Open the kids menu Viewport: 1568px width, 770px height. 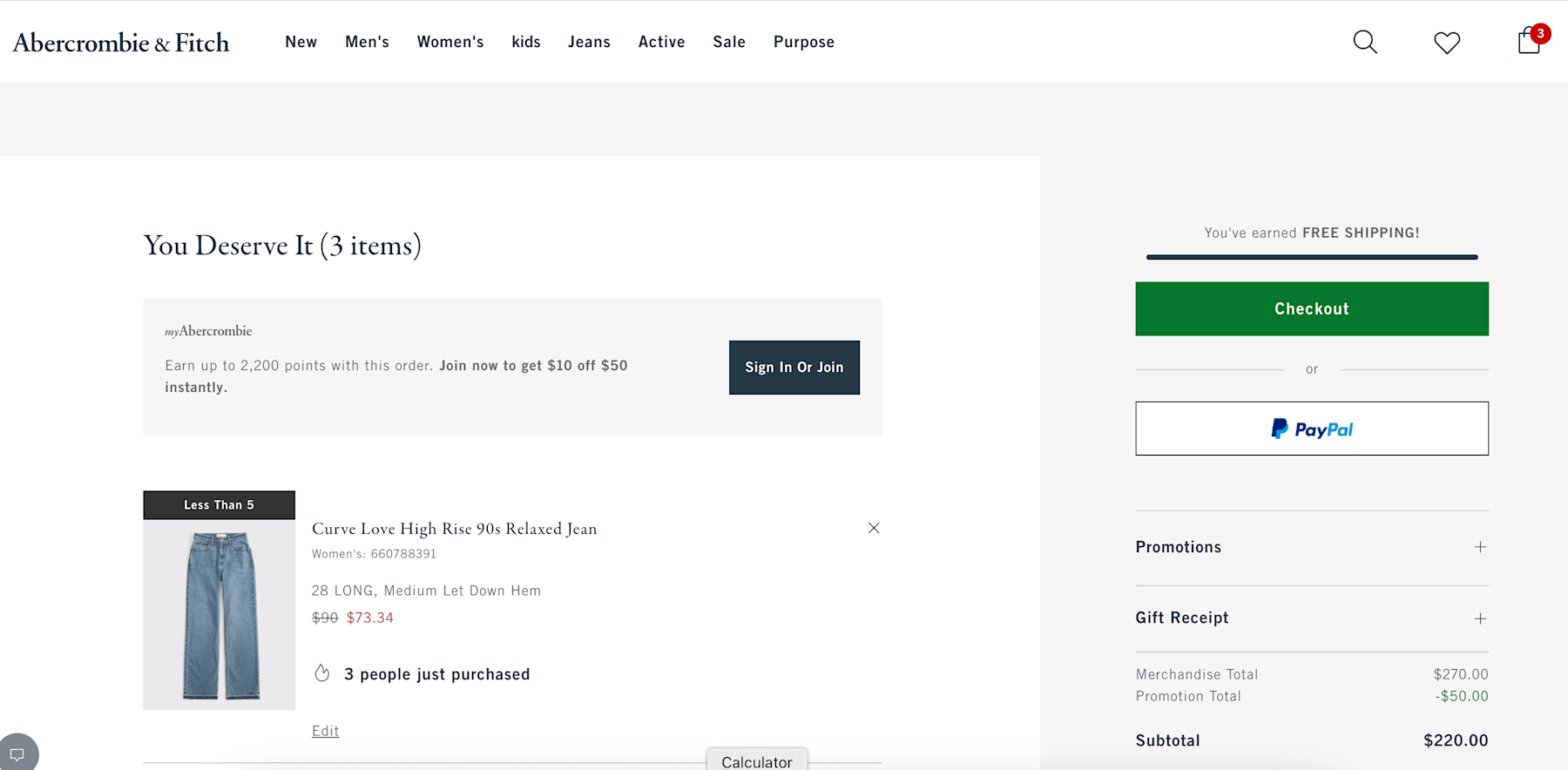click(x=526, y=42)
